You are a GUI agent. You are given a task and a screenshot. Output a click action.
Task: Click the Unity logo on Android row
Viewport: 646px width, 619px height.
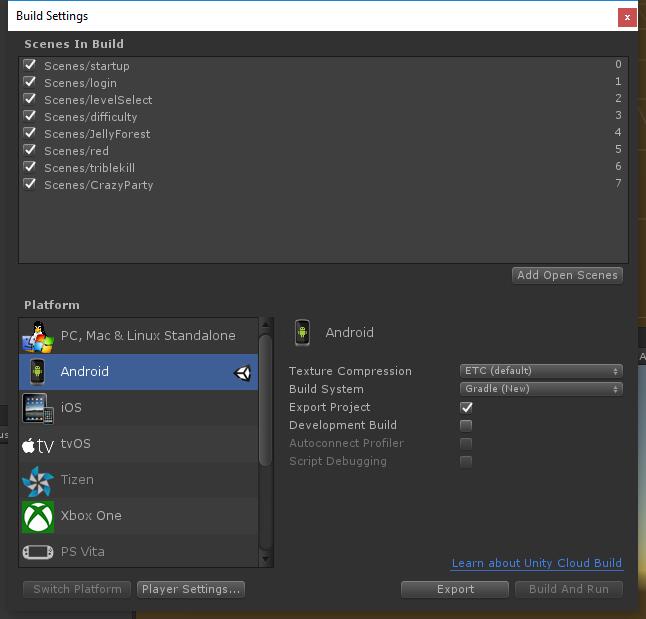pyautogui.click(x=242, y=373)
